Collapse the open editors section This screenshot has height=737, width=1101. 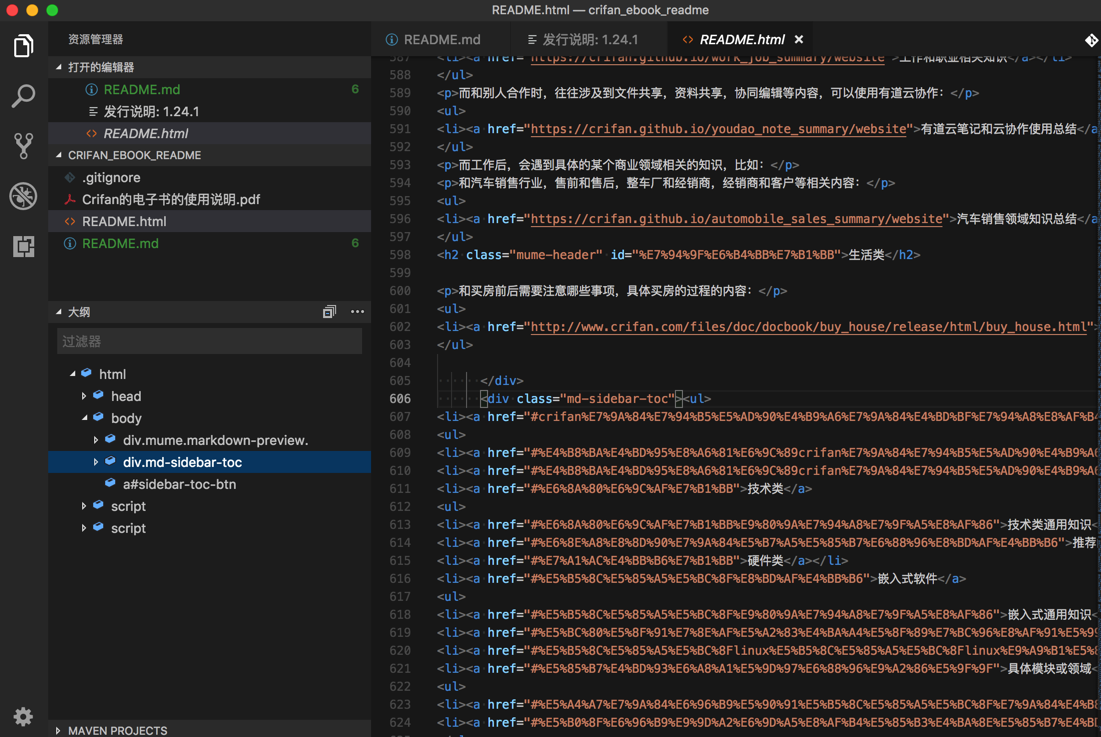59,67
